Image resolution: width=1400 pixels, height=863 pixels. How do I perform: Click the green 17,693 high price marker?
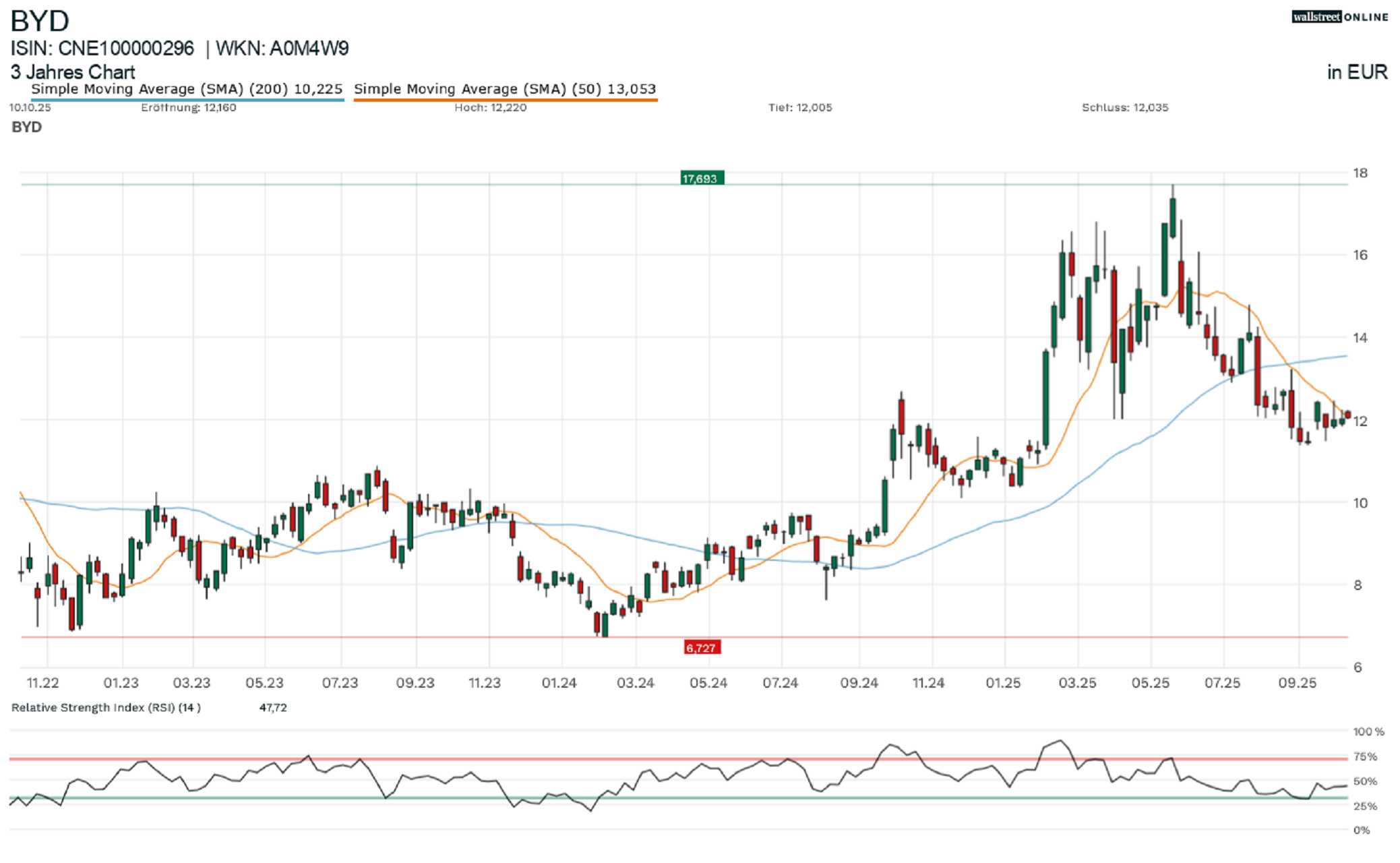(x=701, y=178)
